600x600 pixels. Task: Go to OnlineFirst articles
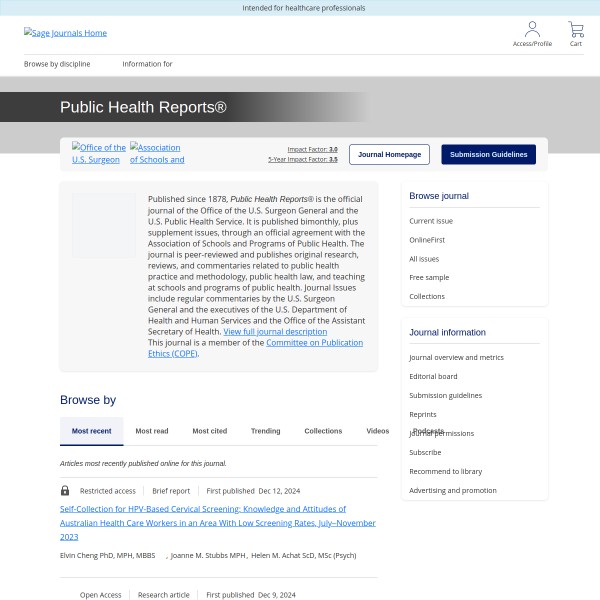pos(427,240)
